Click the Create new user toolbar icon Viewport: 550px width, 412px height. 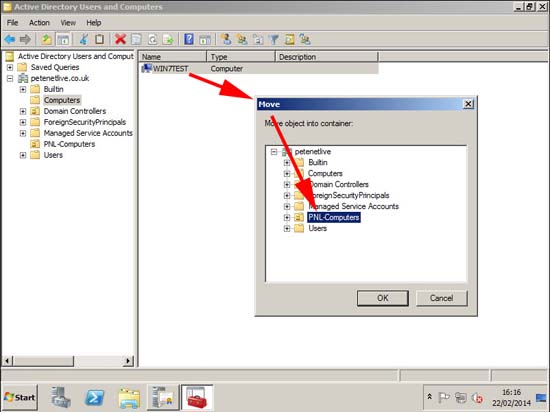point(226,39)
